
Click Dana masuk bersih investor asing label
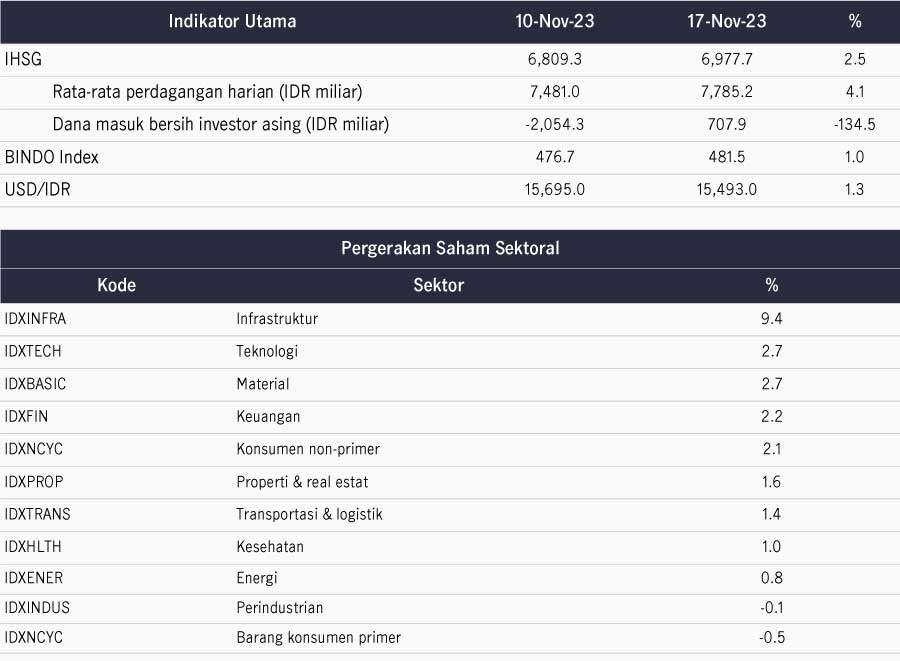(x=220, y=124)
